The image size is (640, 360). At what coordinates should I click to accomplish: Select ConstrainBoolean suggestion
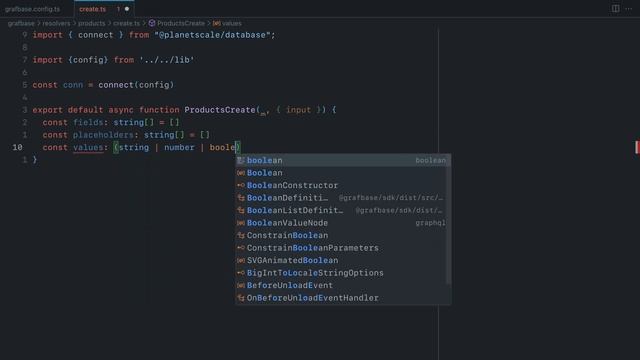[343, 236]
